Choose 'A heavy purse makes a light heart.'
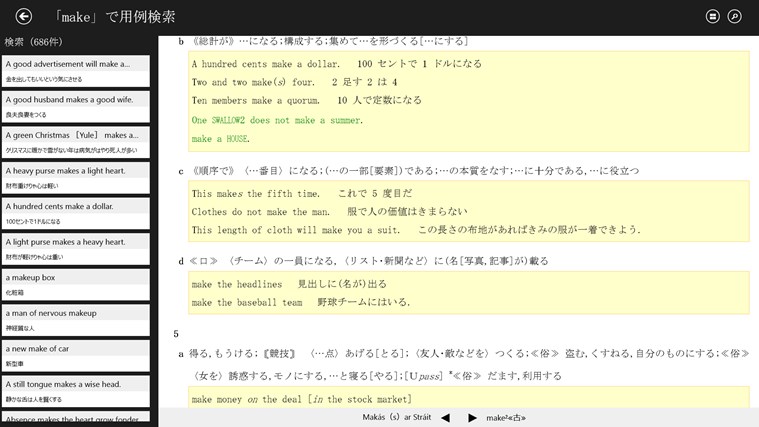Viewport: 759px width, 427px height. [x=77, y=177]
